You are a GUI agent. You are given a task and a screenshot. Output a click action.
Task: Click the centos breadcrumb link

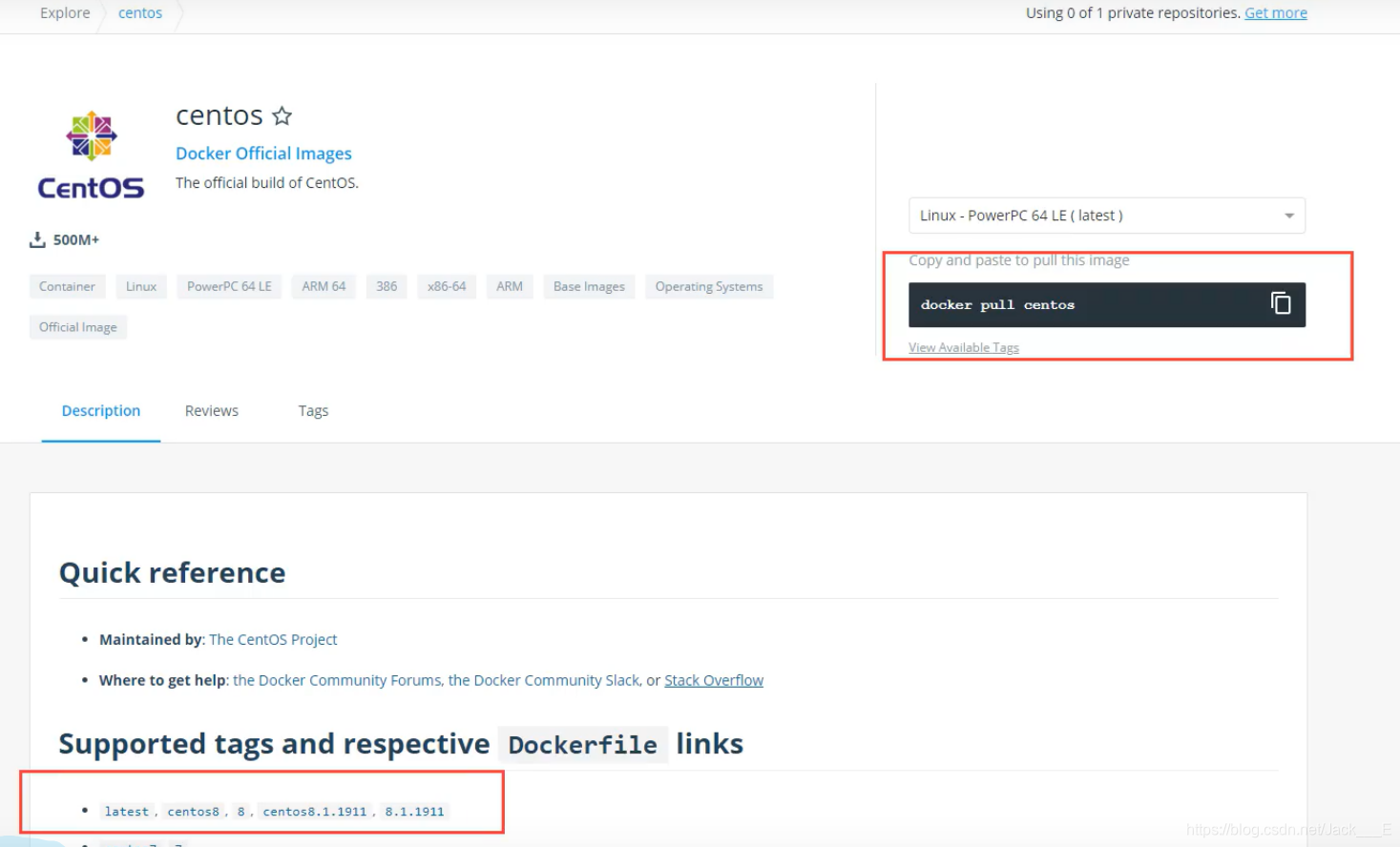140,12
